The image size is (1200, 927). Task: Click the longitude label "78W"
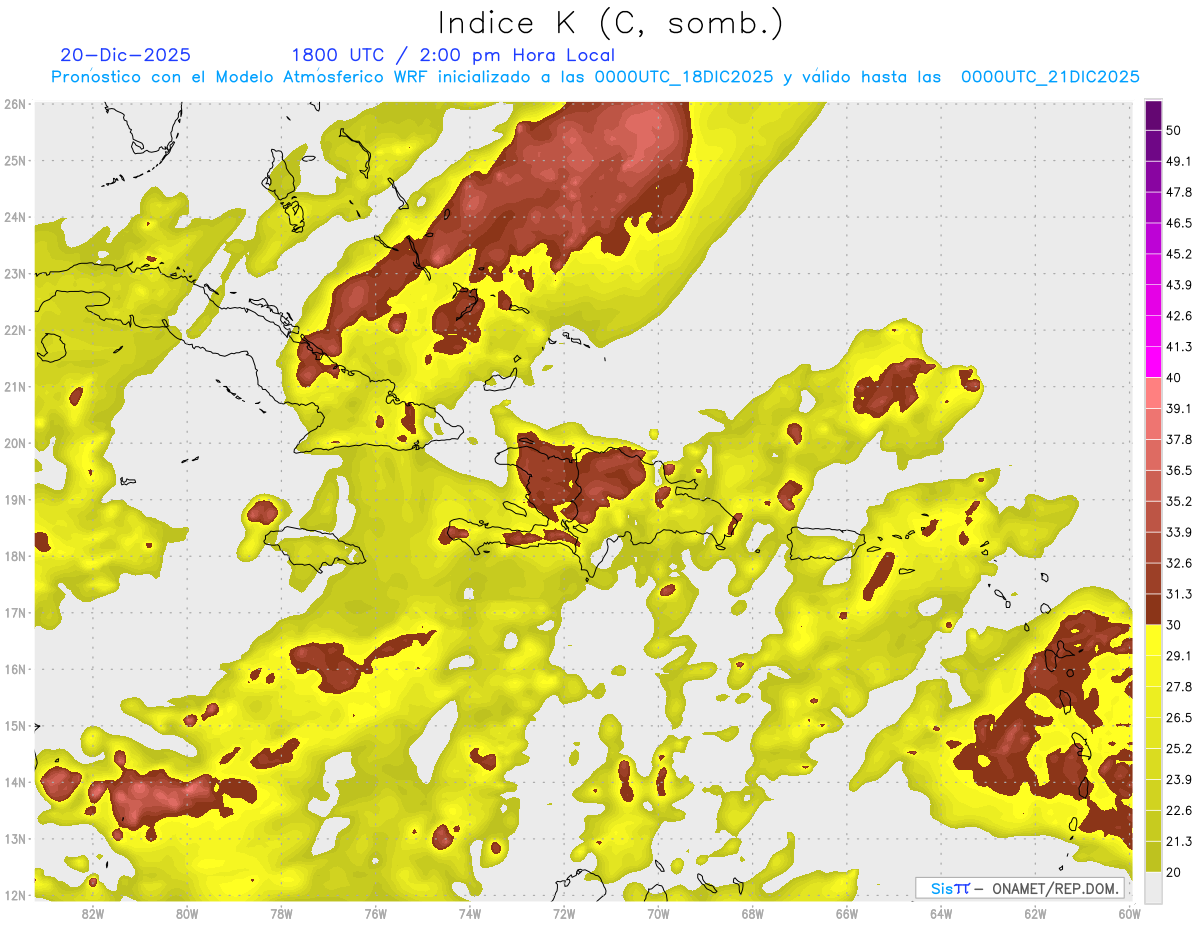pyautogui.click(x=281, y=914)
